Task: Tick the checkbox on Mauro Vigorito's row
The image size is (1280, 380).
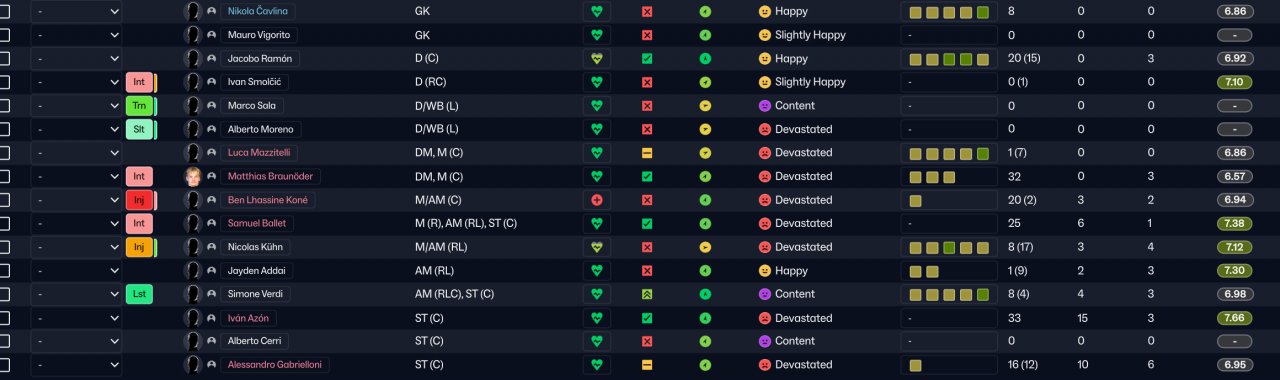Action: [x=4, y=35]
